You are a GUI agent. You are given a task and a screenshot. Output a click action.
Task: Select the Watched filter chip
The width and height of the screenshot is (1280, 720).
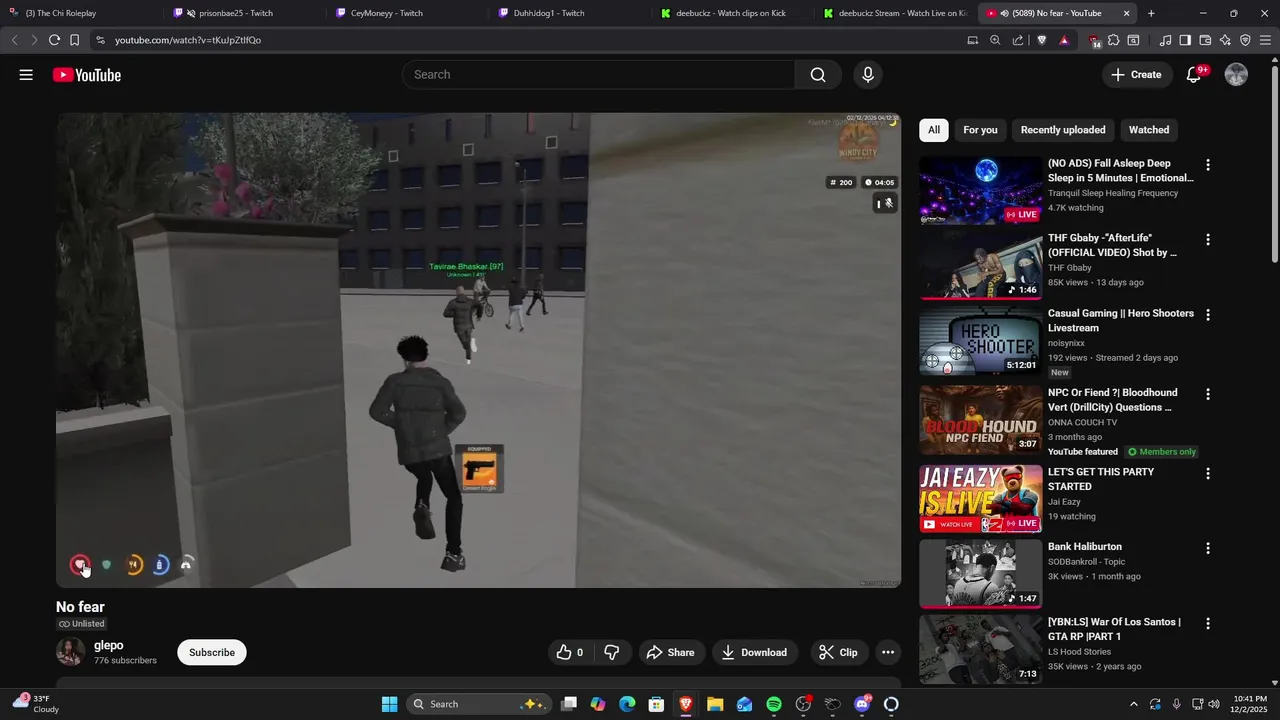(x=1149, y=130)
